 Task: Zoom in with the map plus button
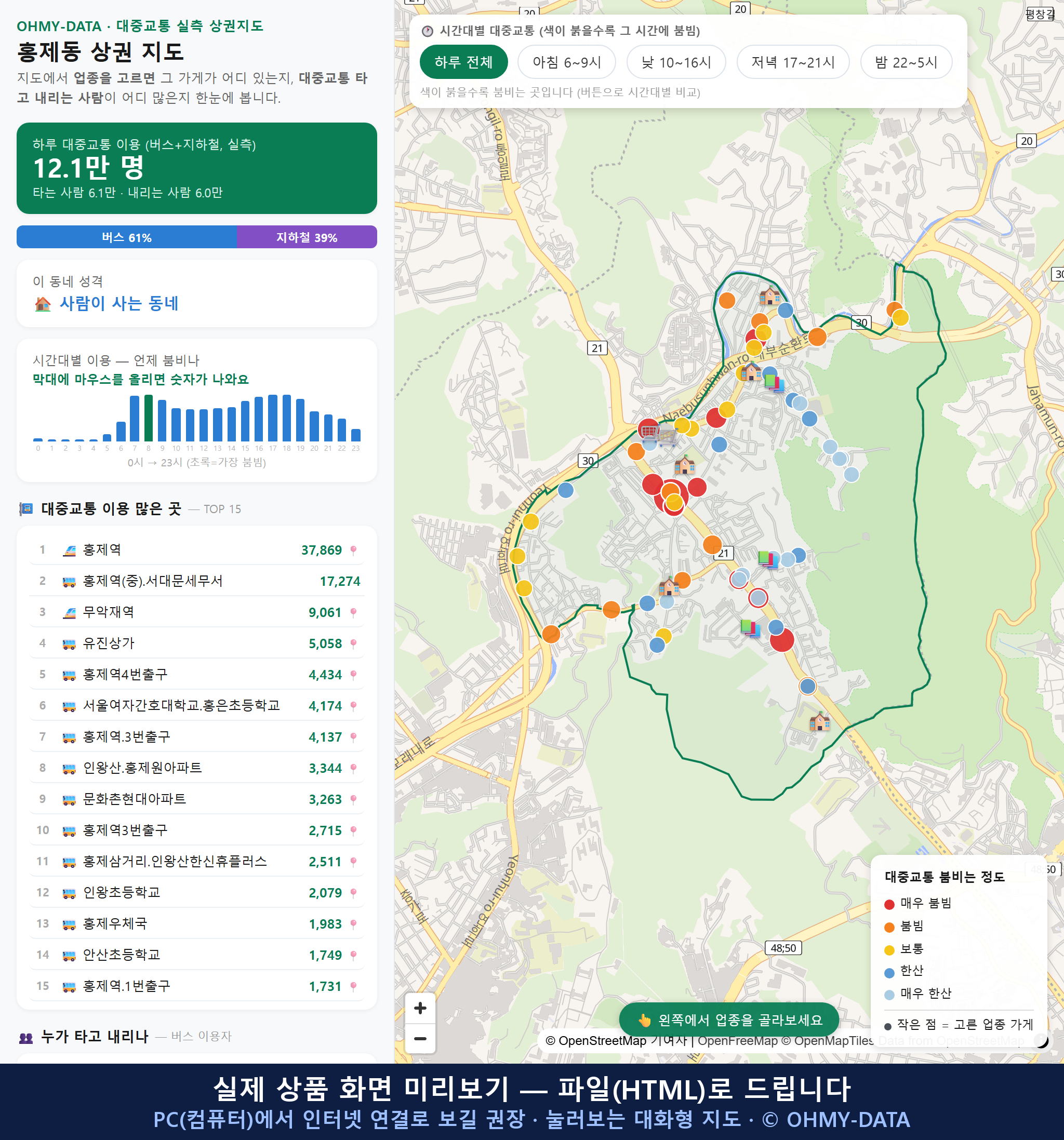pos(420,1008)
